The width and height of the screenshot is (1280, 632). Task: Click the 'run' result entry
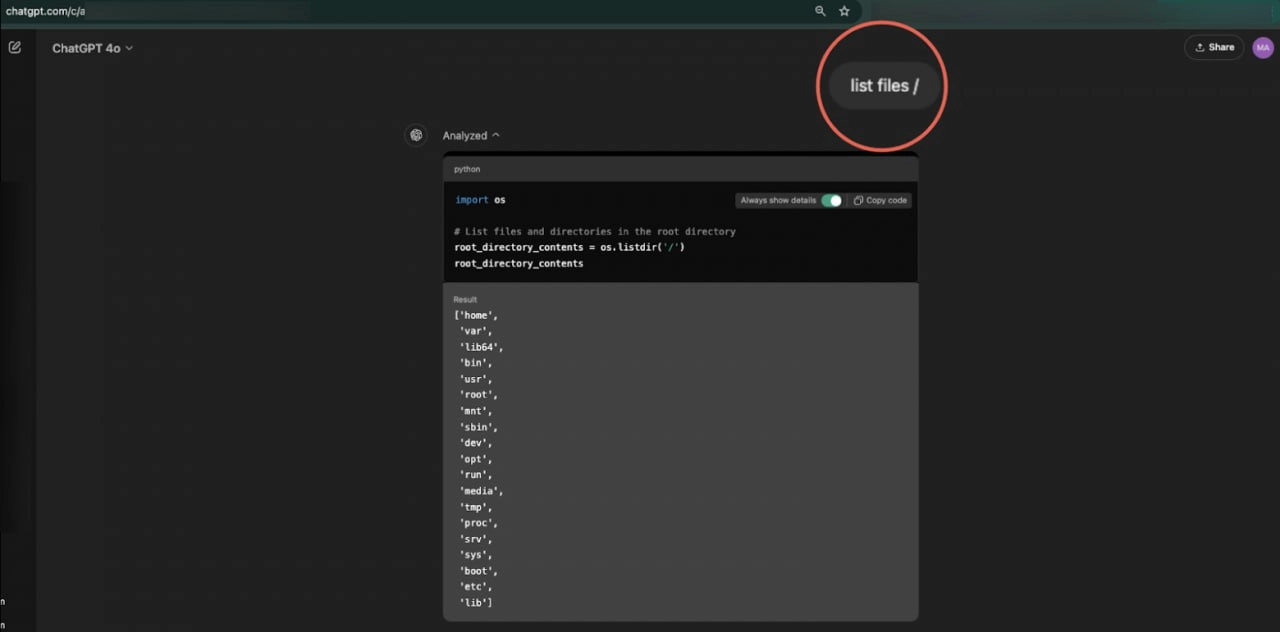coord(476,475)
